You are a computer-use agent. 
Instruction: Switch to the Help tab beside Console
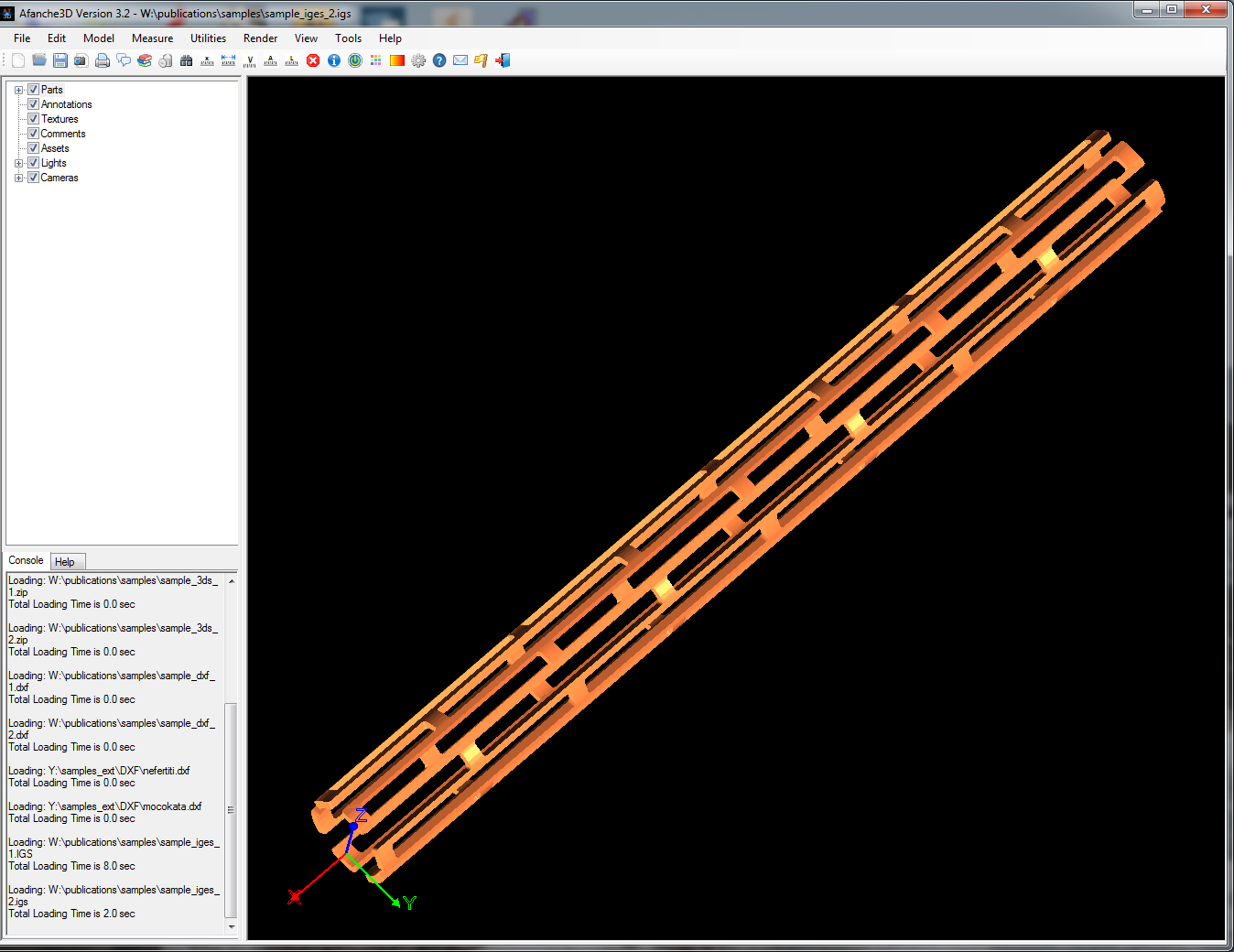click(65, 562)
